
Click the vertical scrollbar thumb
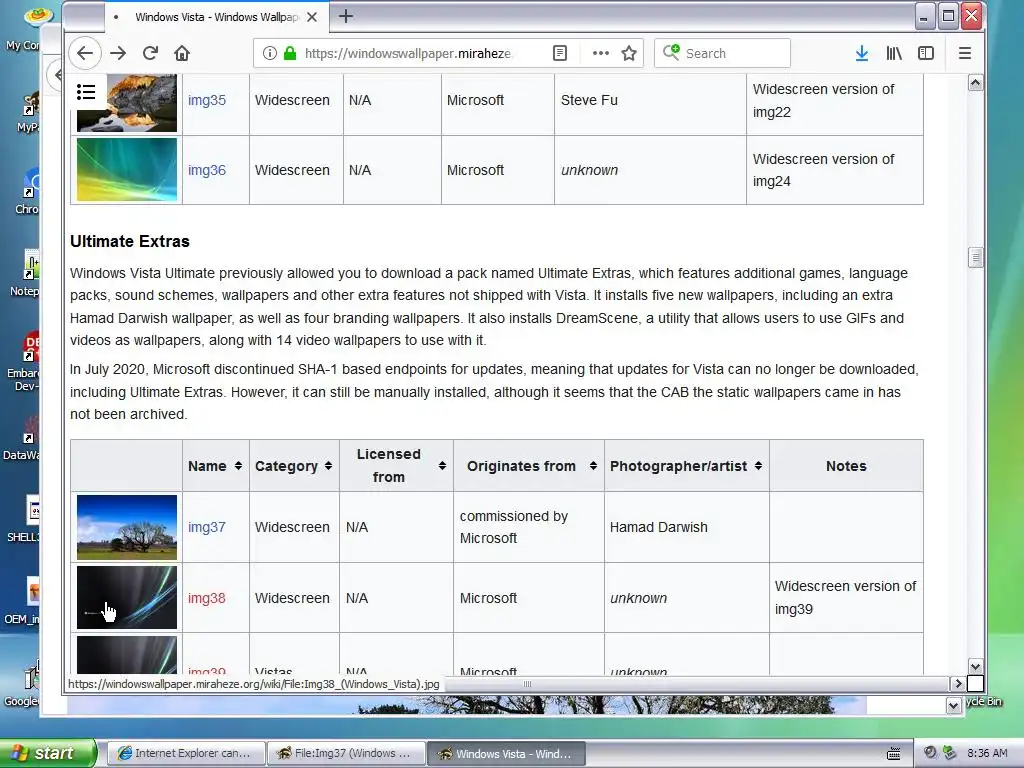pos(976,257)
